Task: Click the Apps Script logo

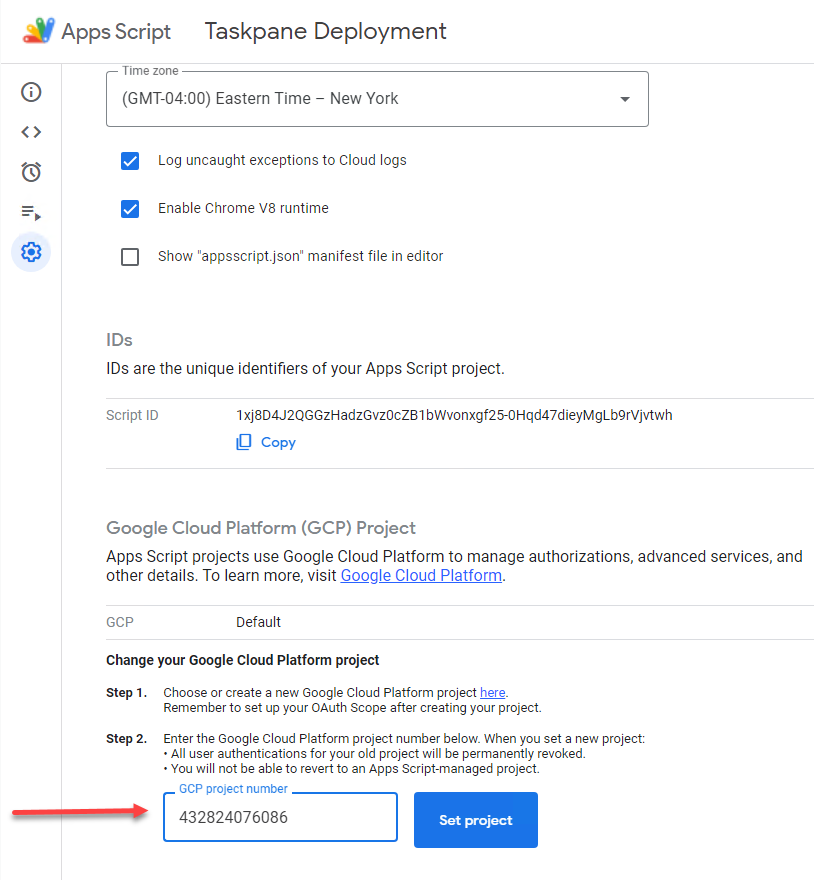Action: [38, 31]
